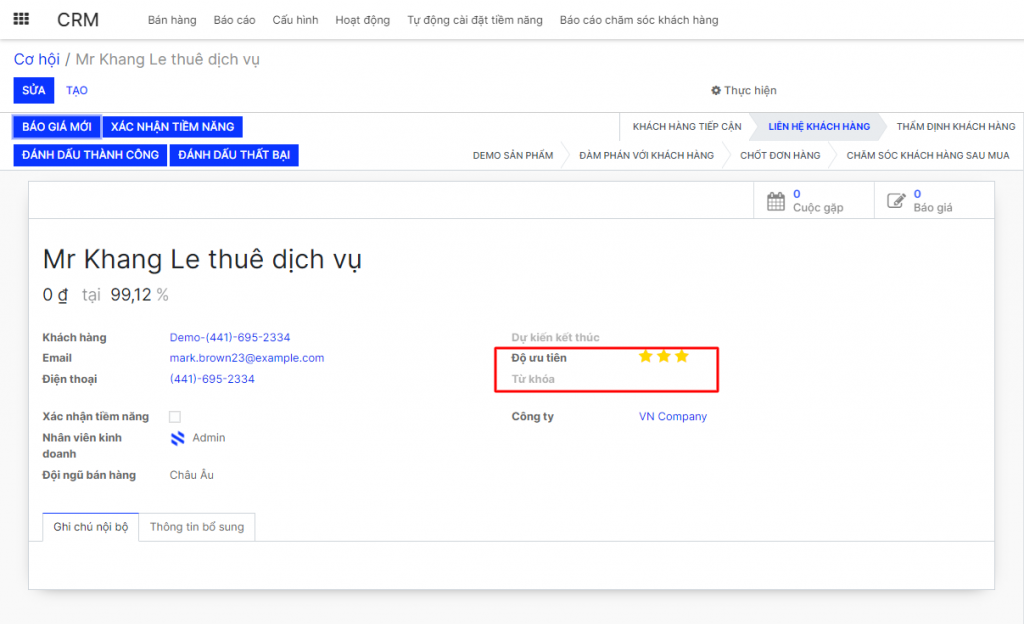This screenshot has width=1024, height=624.
Task: Select stage KHÁCH HÀNG TIẾP CẬN
Action: pyautogui.click(x=687, y=127)
